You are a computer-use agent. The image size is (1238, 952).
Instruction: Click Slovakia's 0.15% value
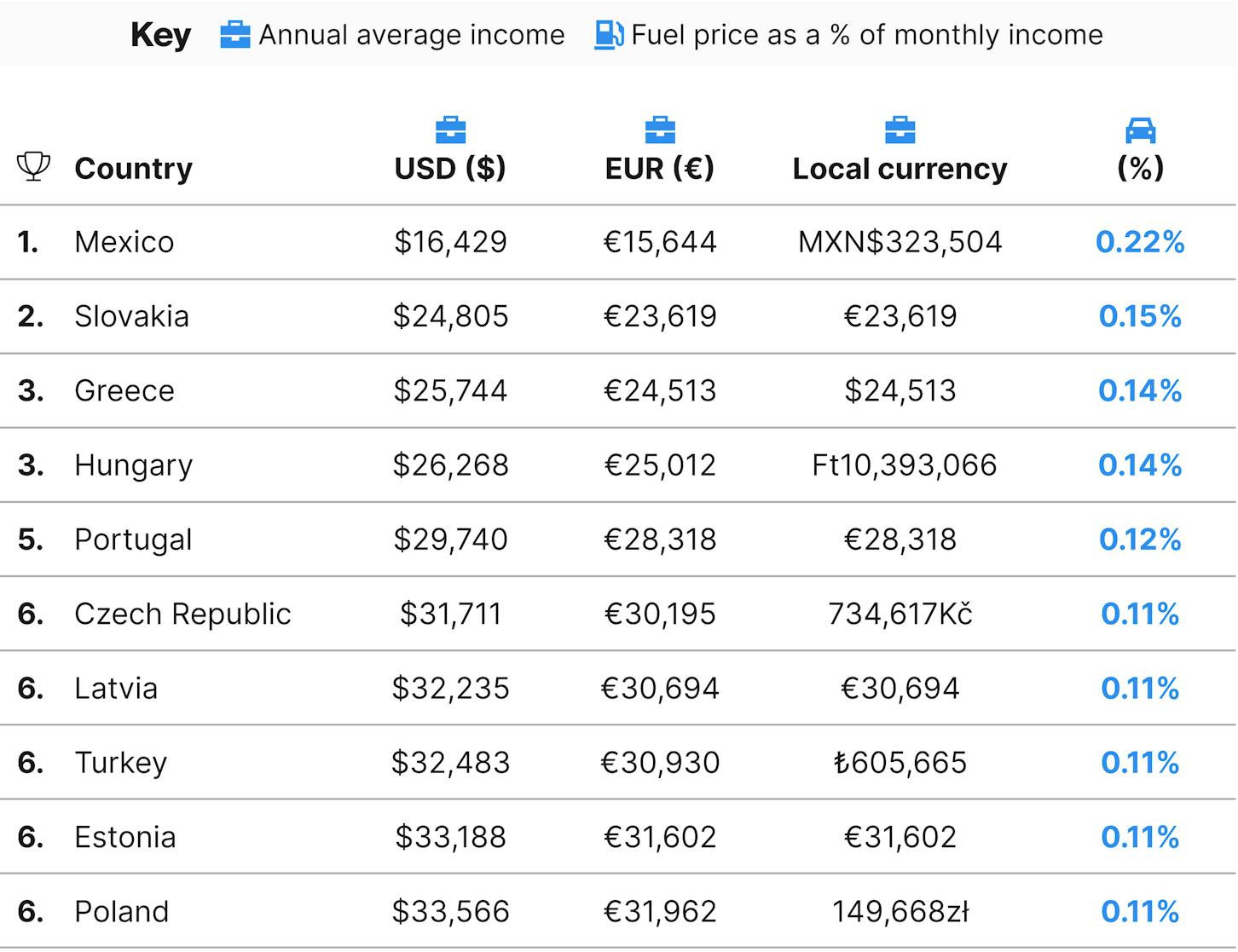1140,316
